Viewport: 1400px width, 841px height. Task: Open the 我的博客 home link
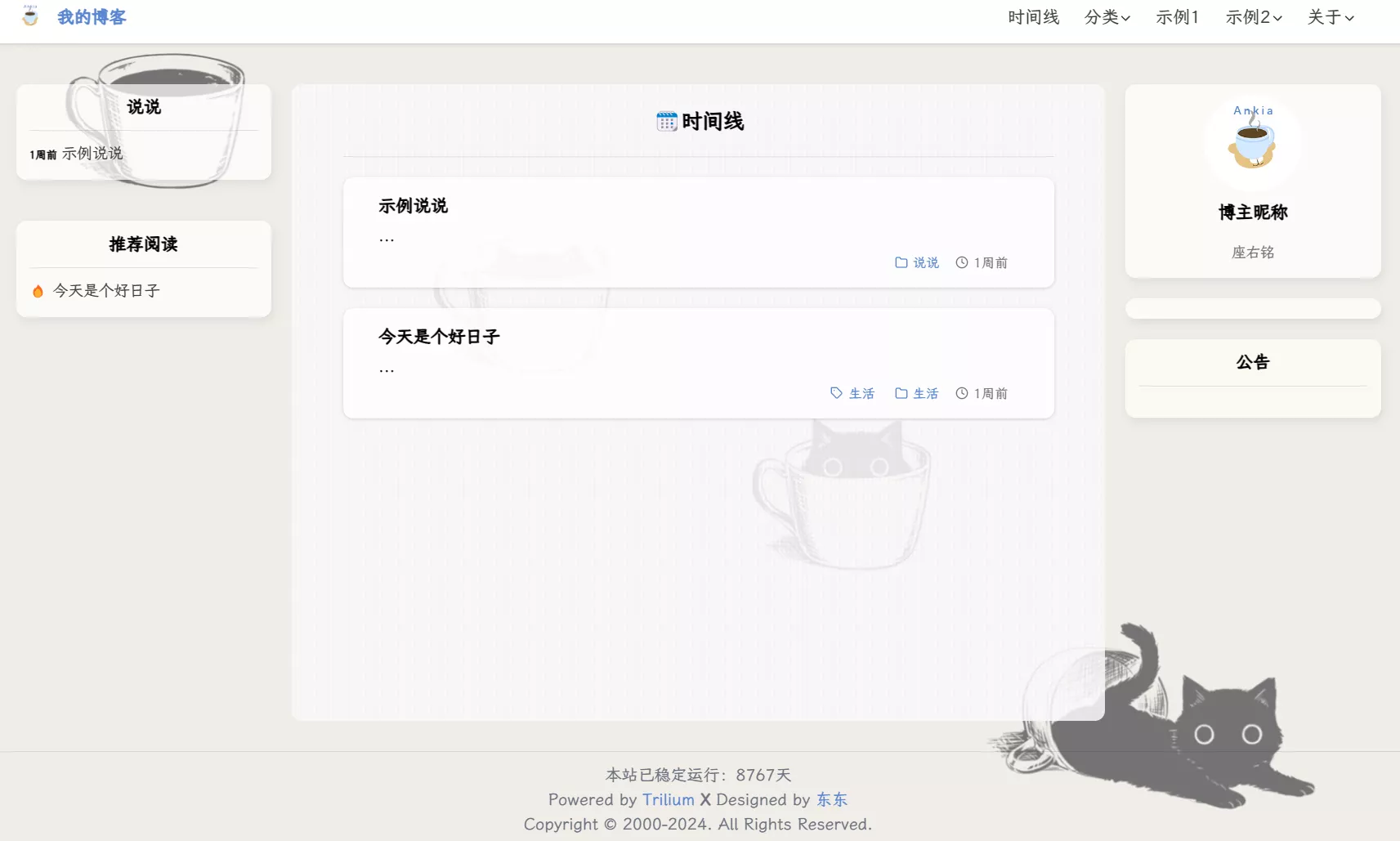pos(92,17)
